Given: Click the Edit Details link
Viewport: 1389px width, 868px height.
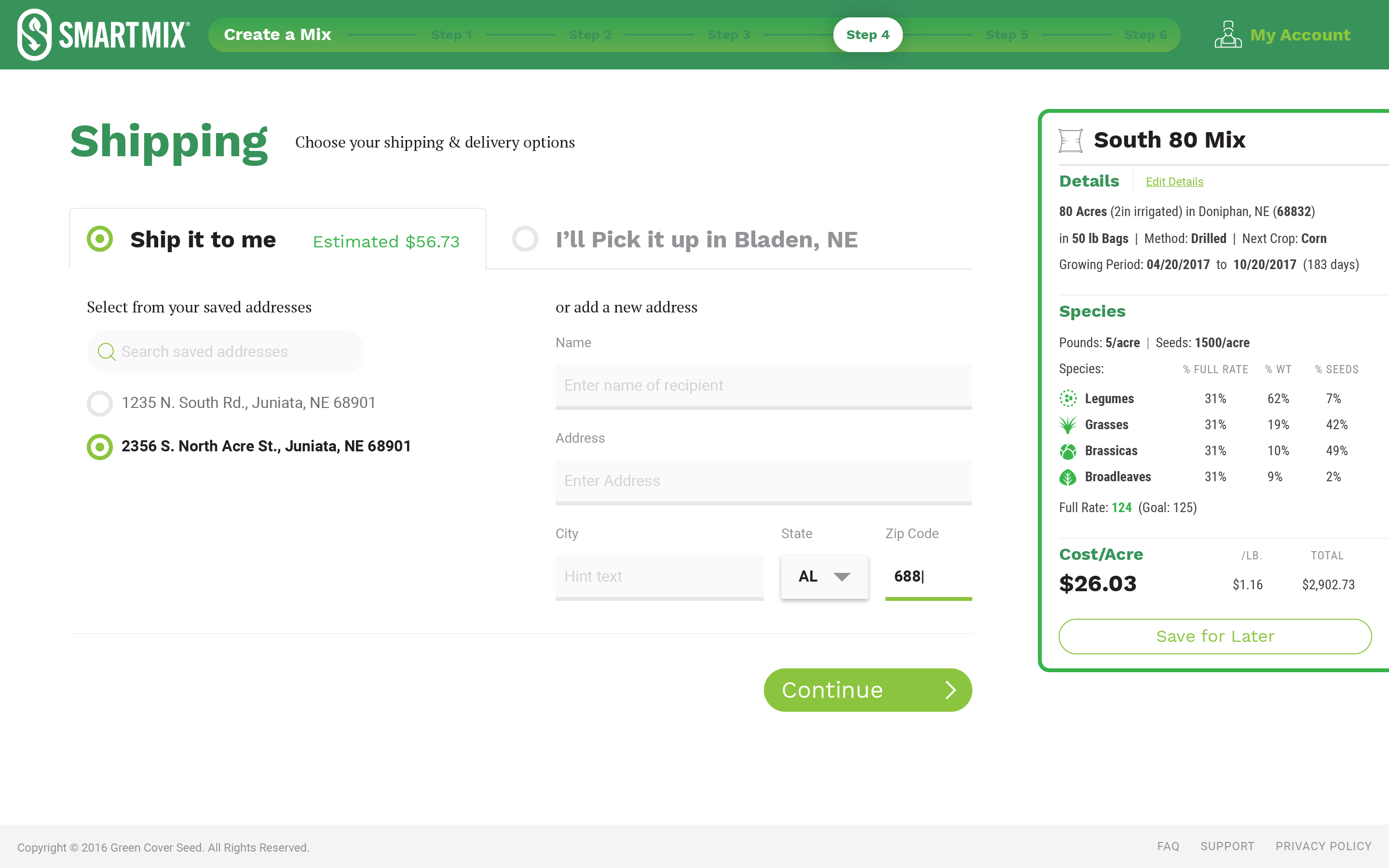Looking at the screenshot, I should [1174, 182].
